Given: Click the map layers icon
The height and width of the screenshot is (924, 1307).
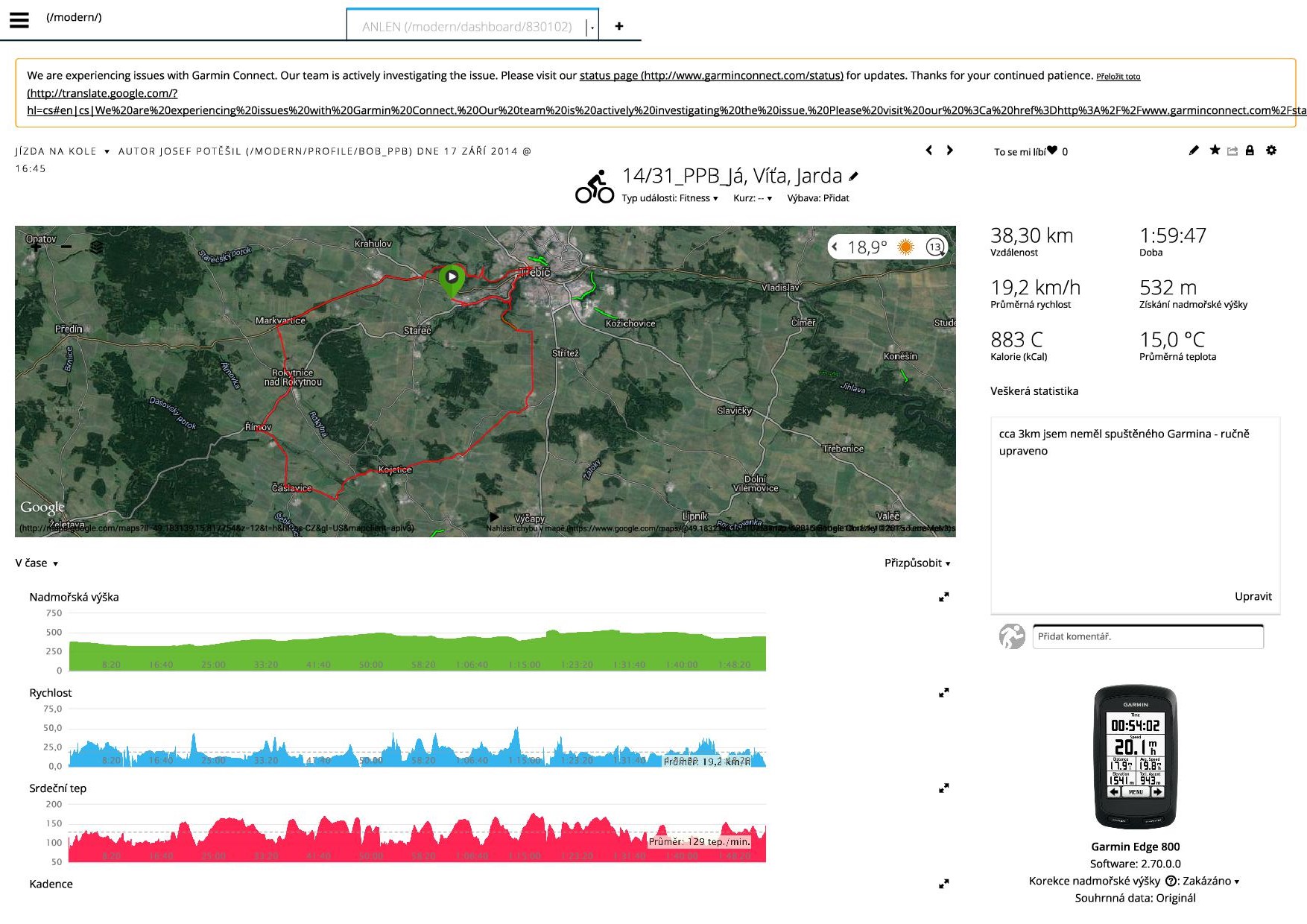Looking at the screenshot, I should tap(96, 247).
